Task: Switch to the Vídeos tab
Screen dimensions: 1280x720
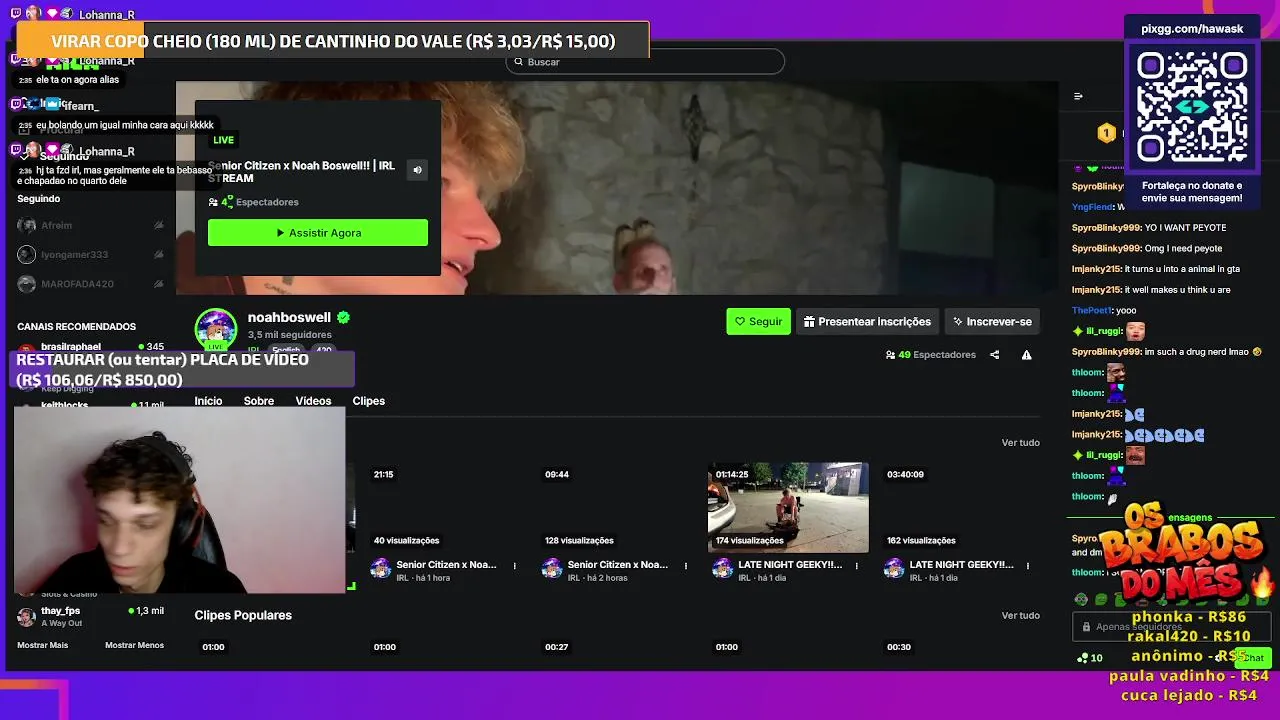Action: click(x=313, y=401)
